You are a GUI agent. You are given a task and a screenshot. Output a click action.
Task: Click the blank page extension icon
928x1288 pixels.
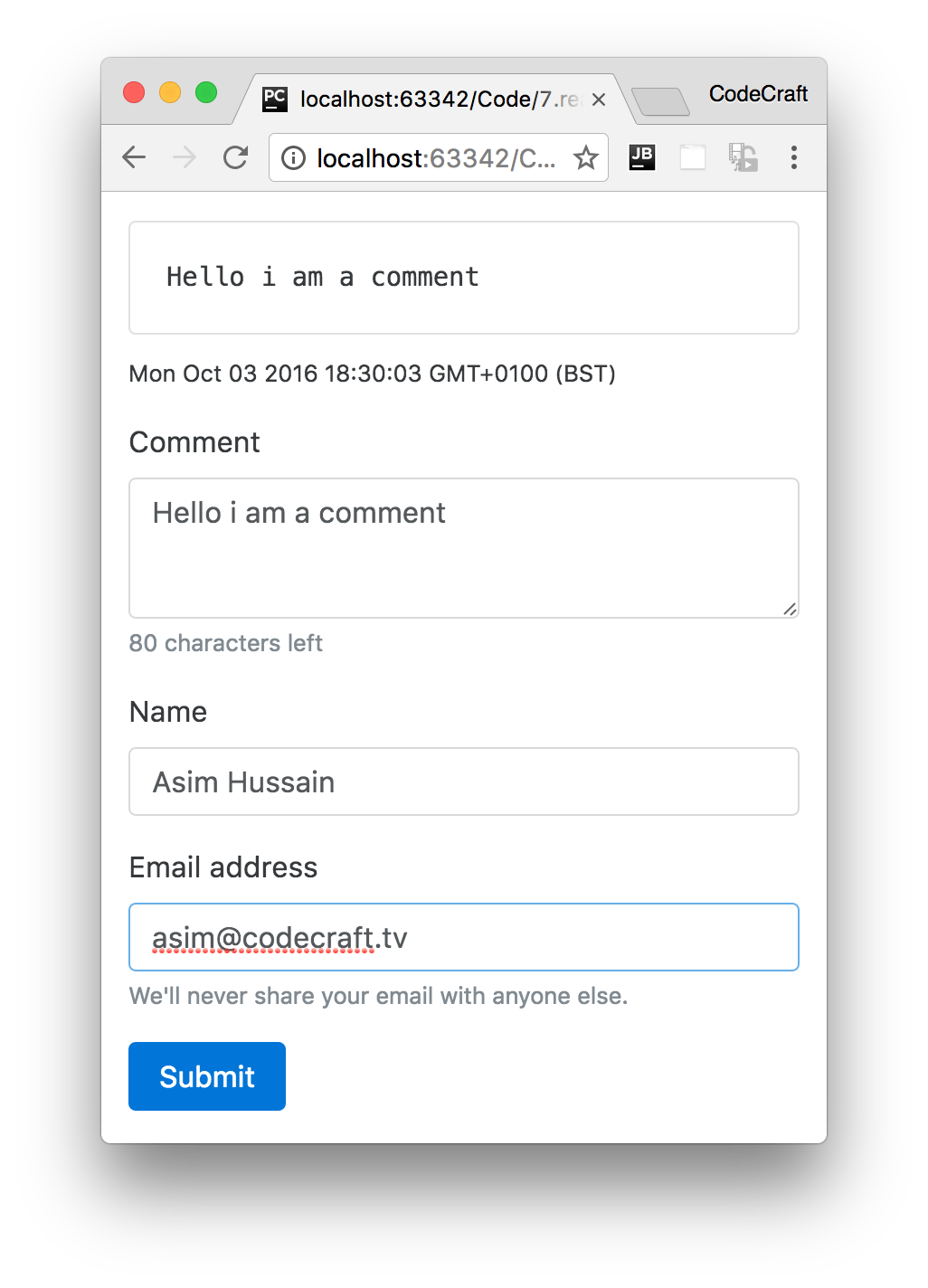coord(692,156)
